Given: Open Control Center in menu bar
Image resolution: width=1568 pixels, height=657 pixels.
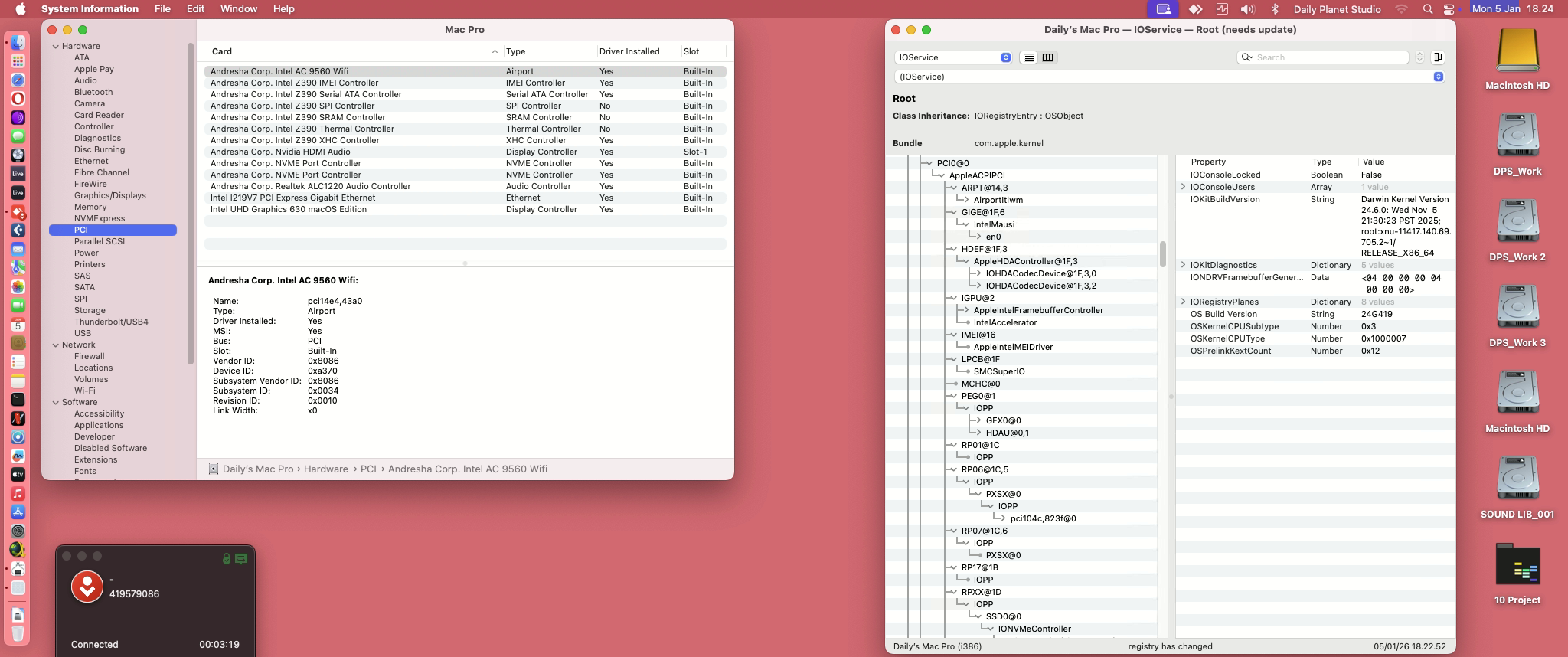Looking at the screenshot, I should click(x=1449, y=9).
